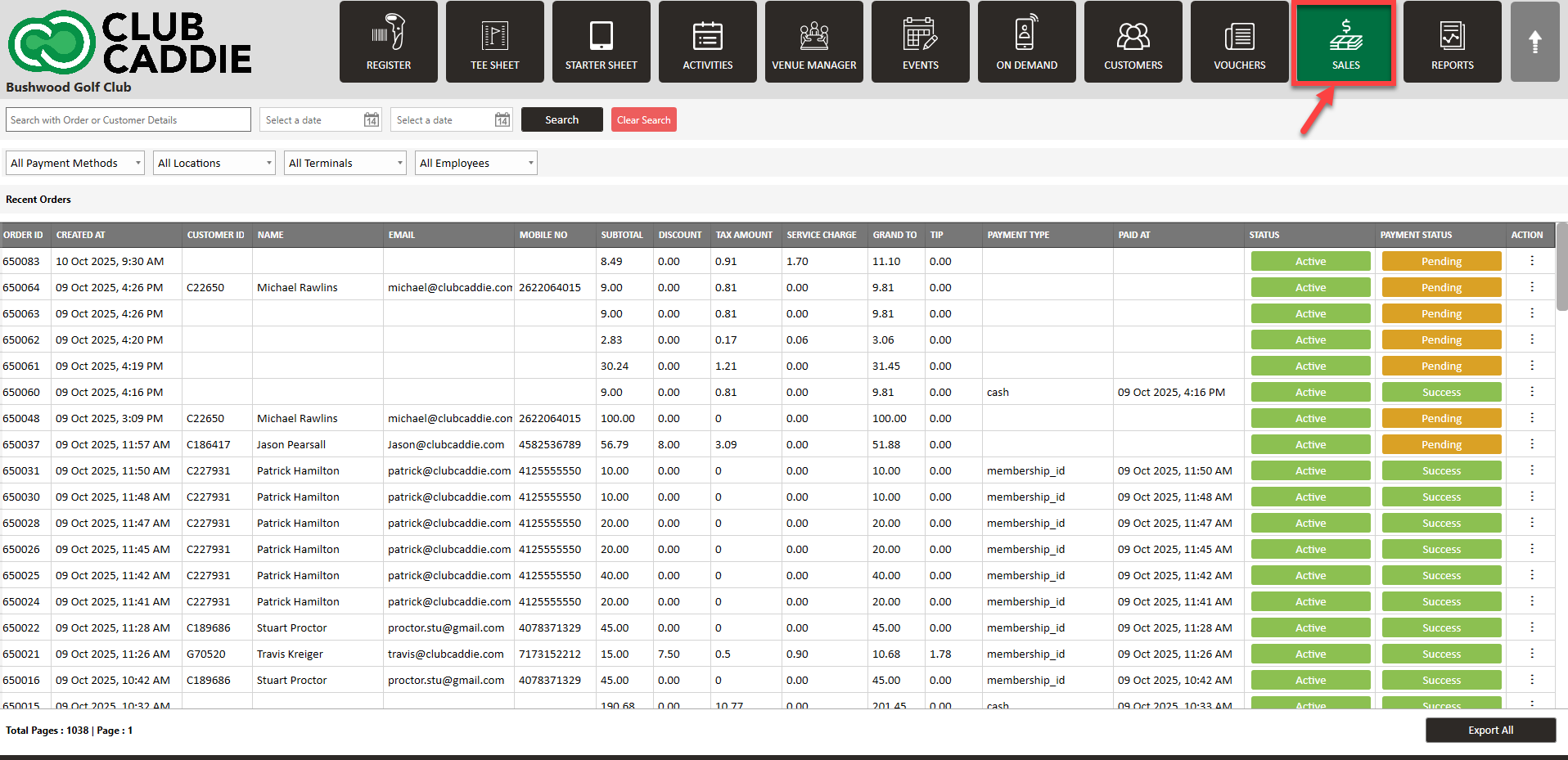Viewport: 1568px width, 760px height.
Task: Open the All Terminals dropdown
Action: click(345, 164)
